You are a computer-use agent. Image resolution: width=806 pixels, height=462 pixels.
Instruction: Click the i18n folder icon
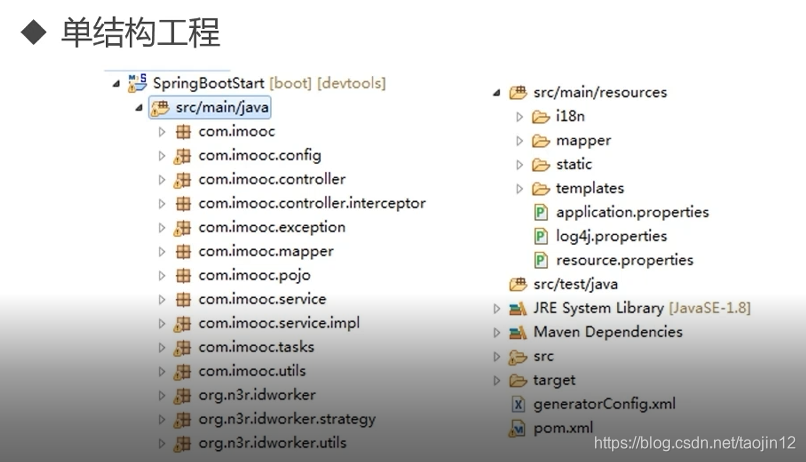point(540,117)
